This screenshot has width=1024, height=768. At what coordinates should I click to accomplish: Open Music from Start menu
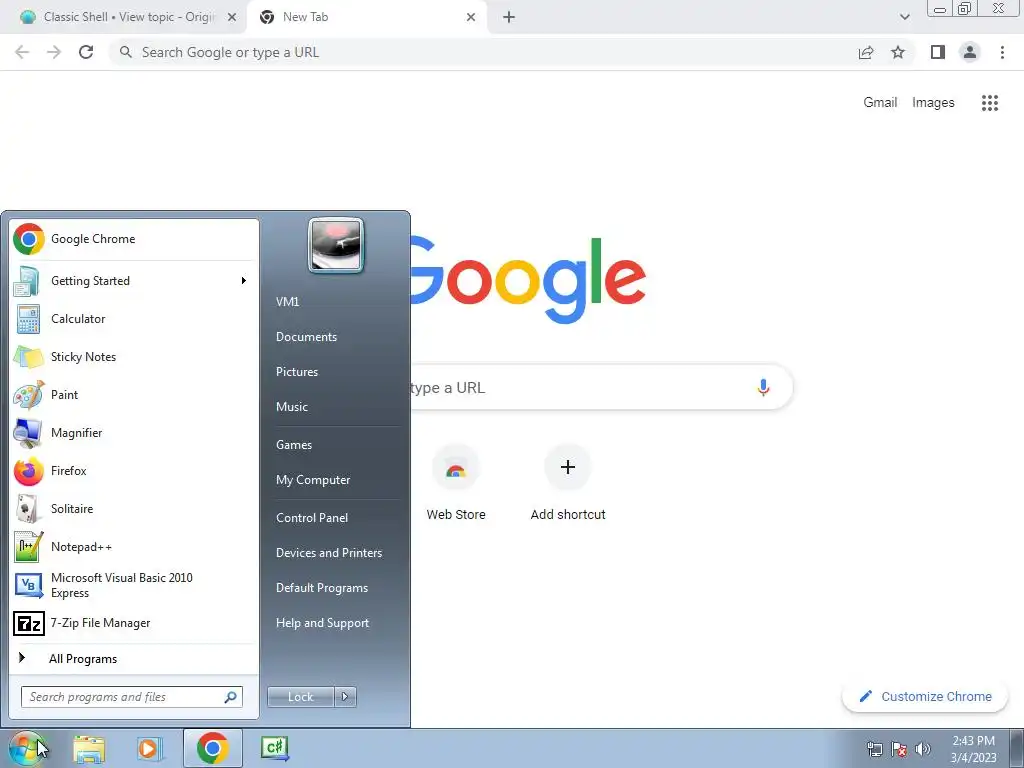point(338,407)
